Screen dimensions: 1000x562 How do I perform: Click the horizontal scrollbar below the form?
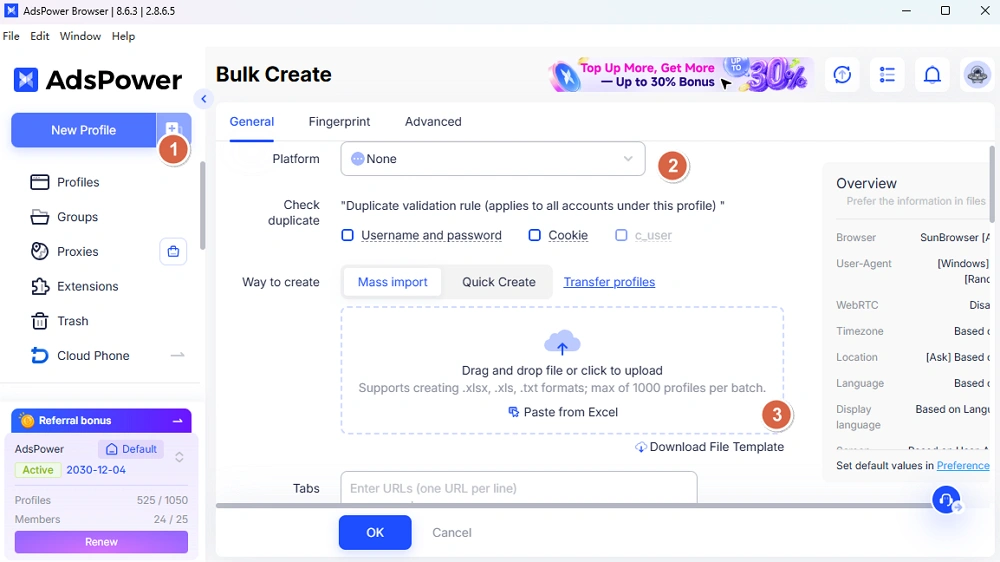click(574, 506)
